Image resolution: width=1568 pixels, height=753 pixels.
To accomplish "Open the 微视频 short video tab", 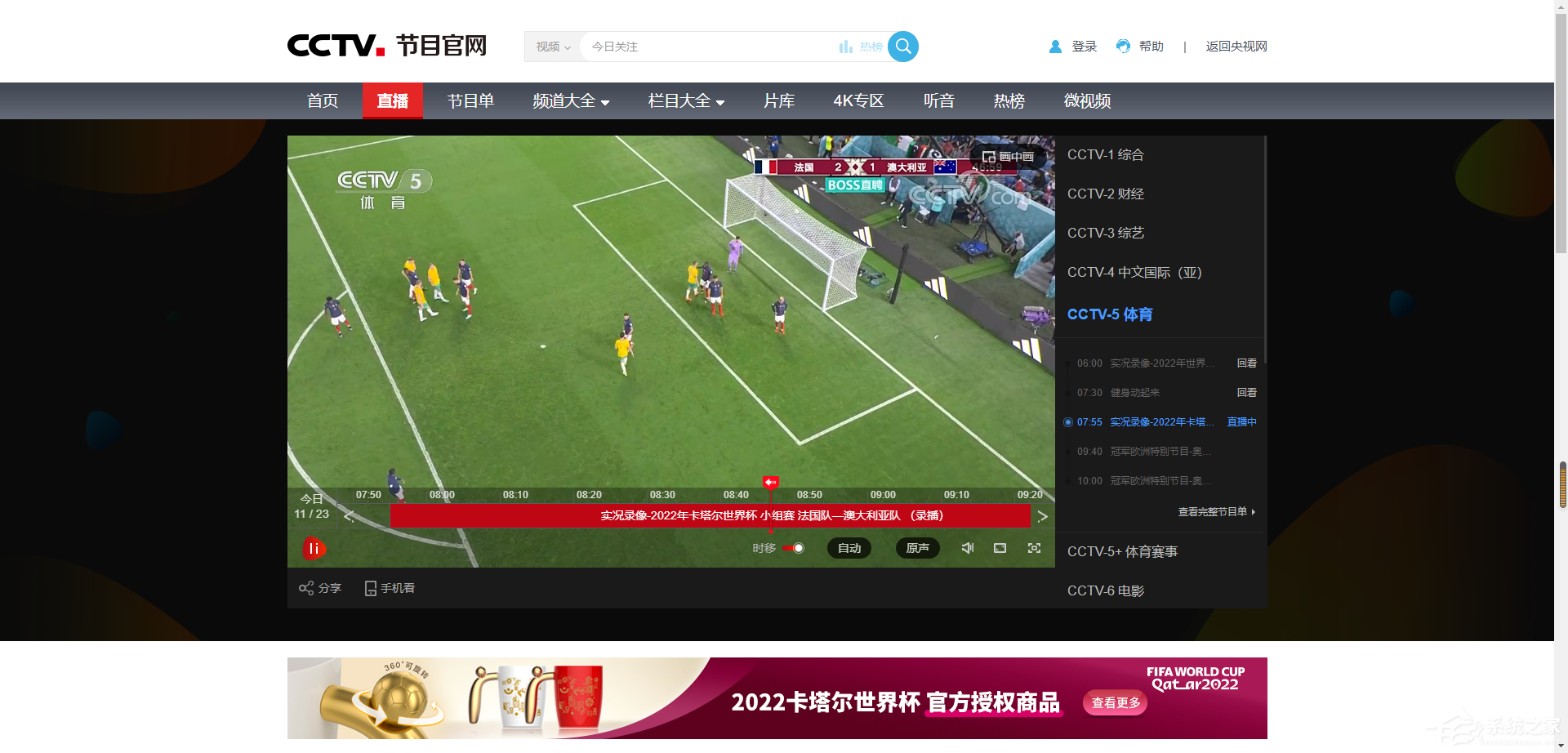I will [1087, 100].
